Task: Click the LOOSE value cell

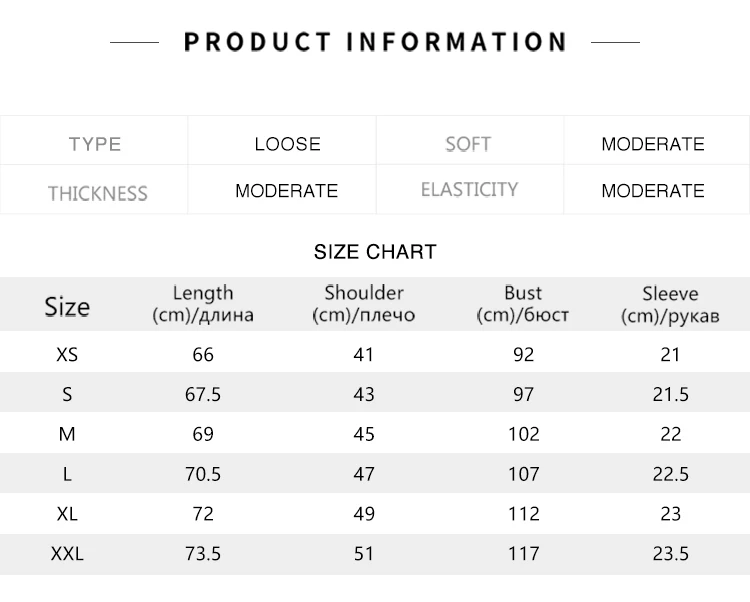Action: pos(287,144)
